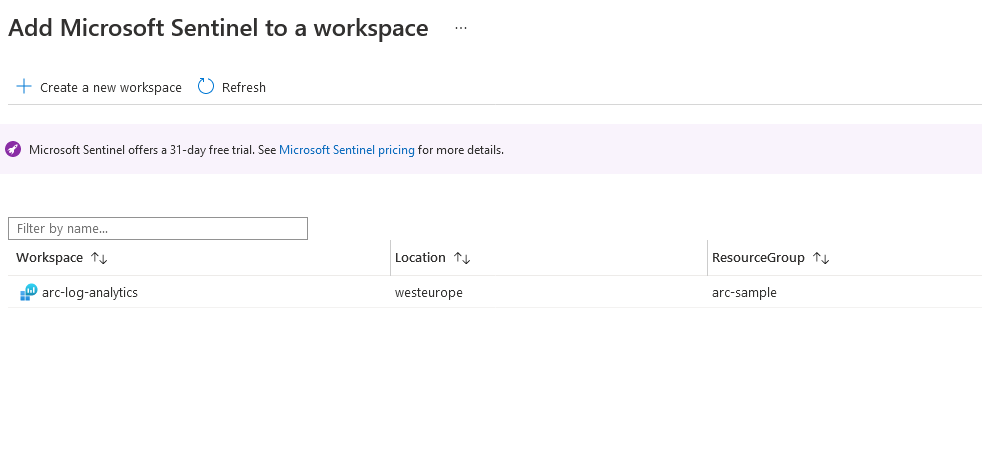Click the circular Refresh icon
Viewport: 982px width, 469px height.
(206, 86)
